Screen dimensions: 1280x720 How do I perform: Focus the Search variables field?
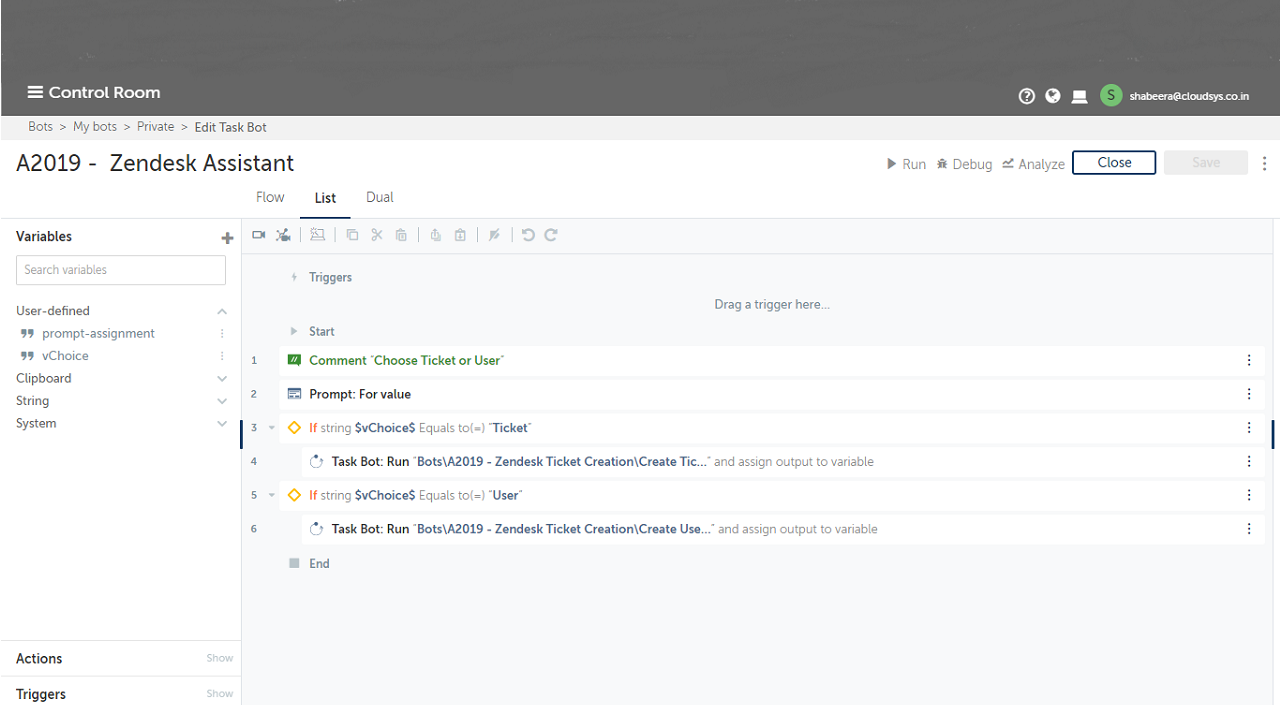[x=121, y=270]
